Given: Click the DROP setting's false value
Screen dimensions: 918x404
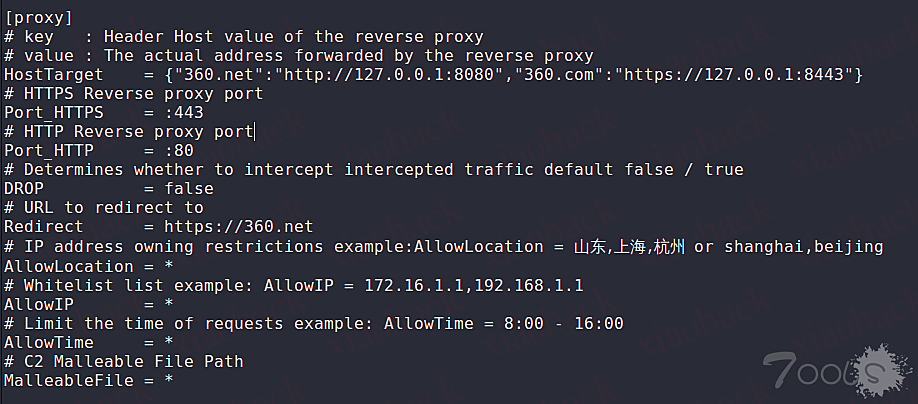Looking at the screenshot, I should pyautogui.click(x=189, y=189).
